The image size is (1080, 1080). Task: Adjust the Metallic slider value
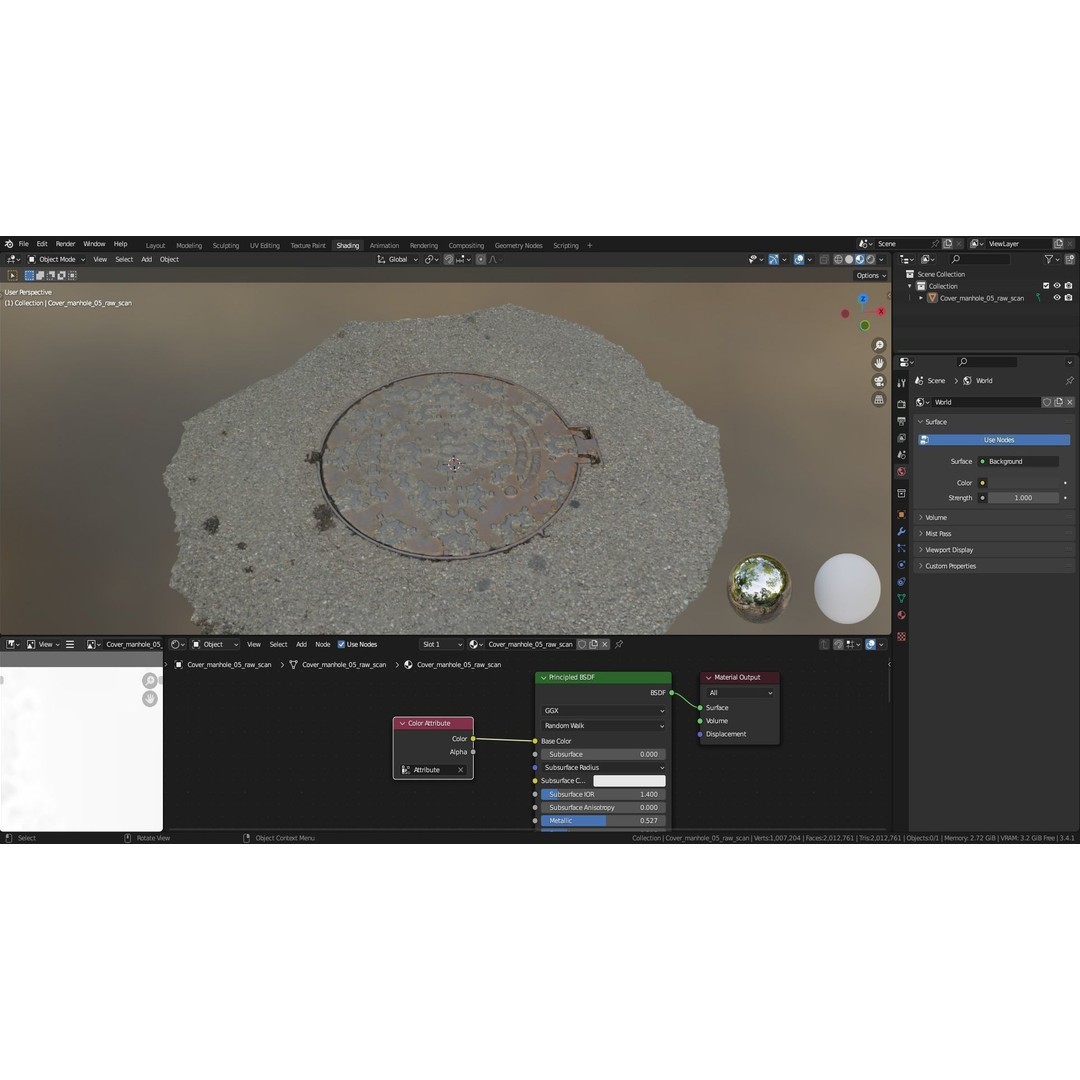(603, 821)
